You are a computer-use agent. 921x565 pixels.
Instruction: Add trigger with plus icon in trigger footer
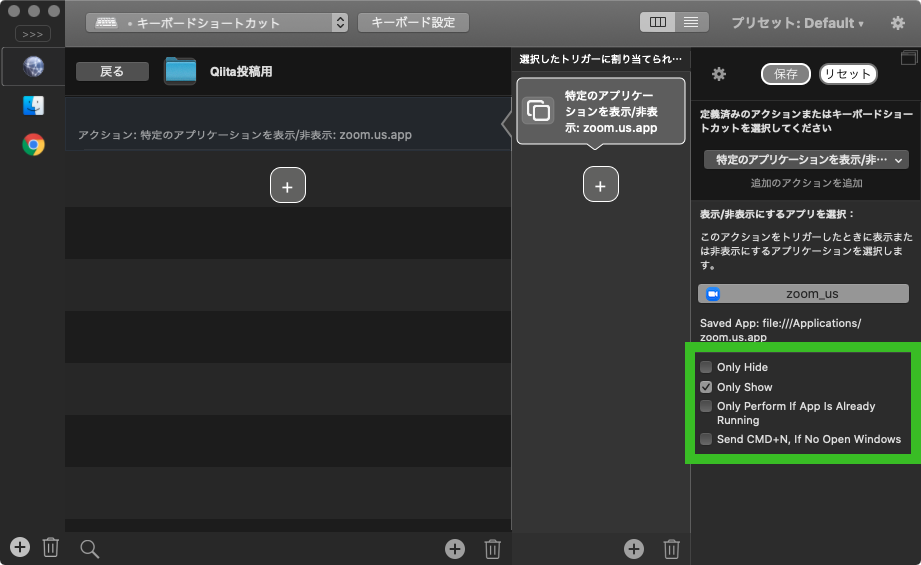(x=455, y=549)
